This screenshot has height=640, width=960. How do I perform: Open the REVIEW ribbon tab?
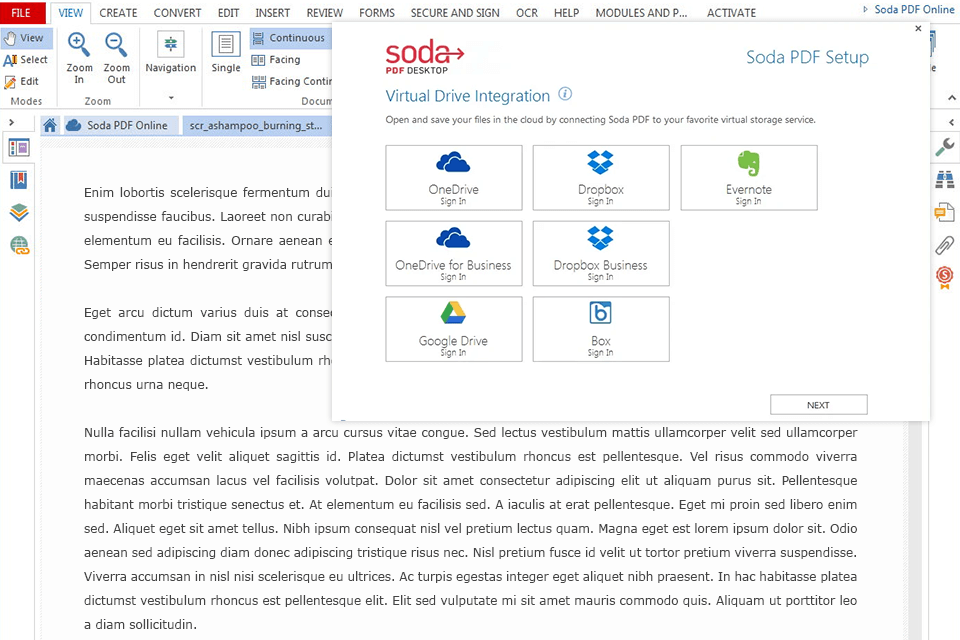pos(324,13)
